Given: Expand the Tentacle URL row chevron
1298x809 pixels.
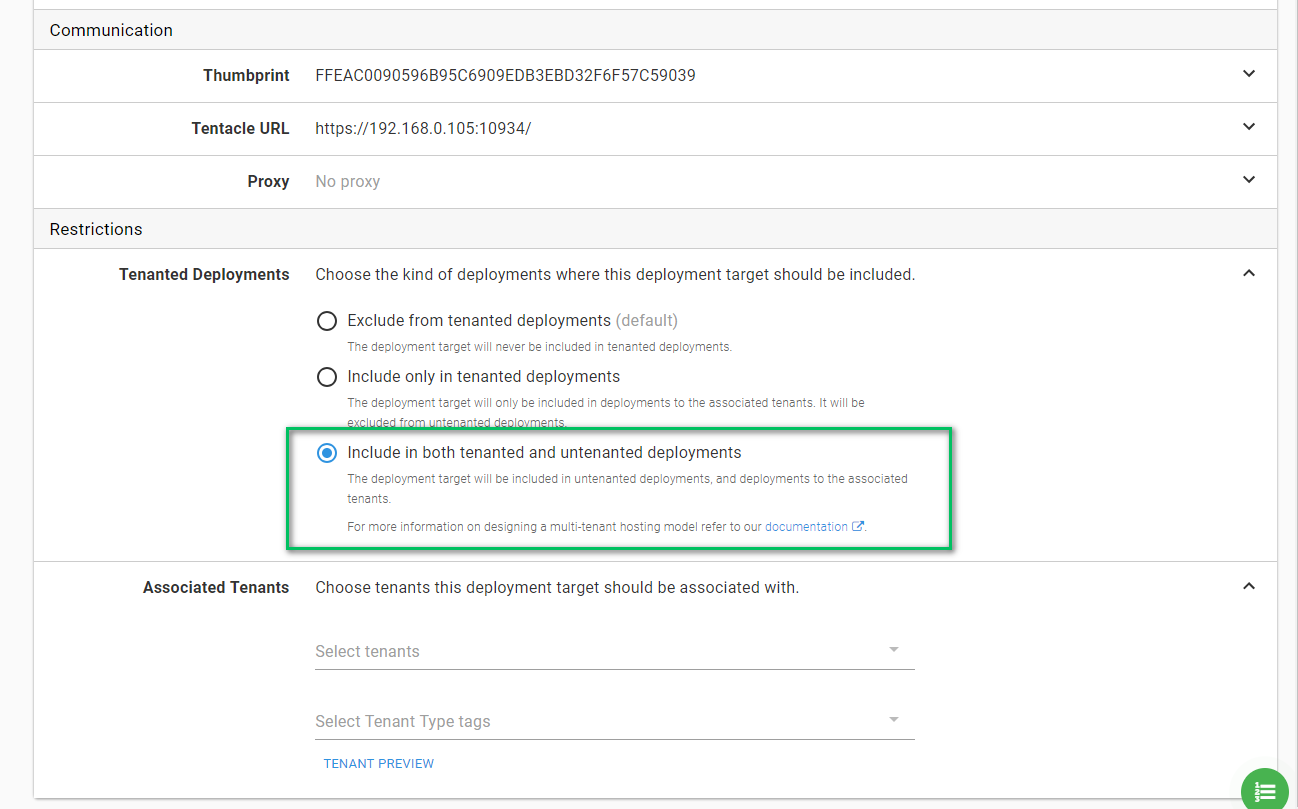Looking at the screenshot, I should [1248, 127].
